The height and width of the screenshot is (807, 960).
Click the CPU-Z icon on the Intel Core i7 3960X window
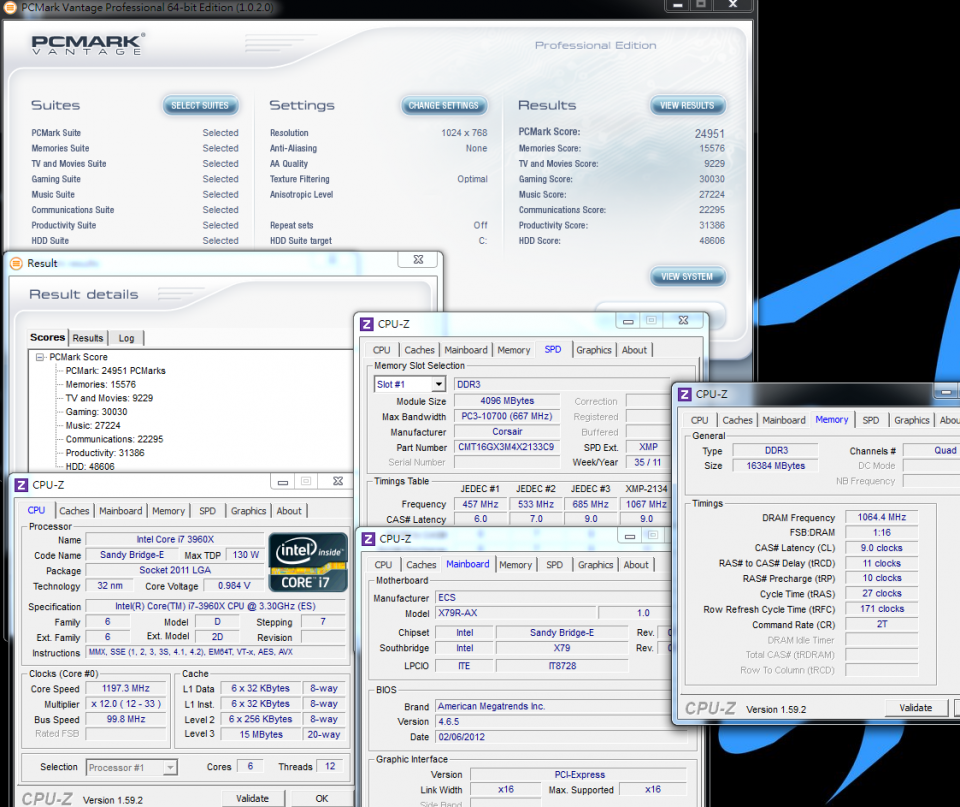point(21,485)
